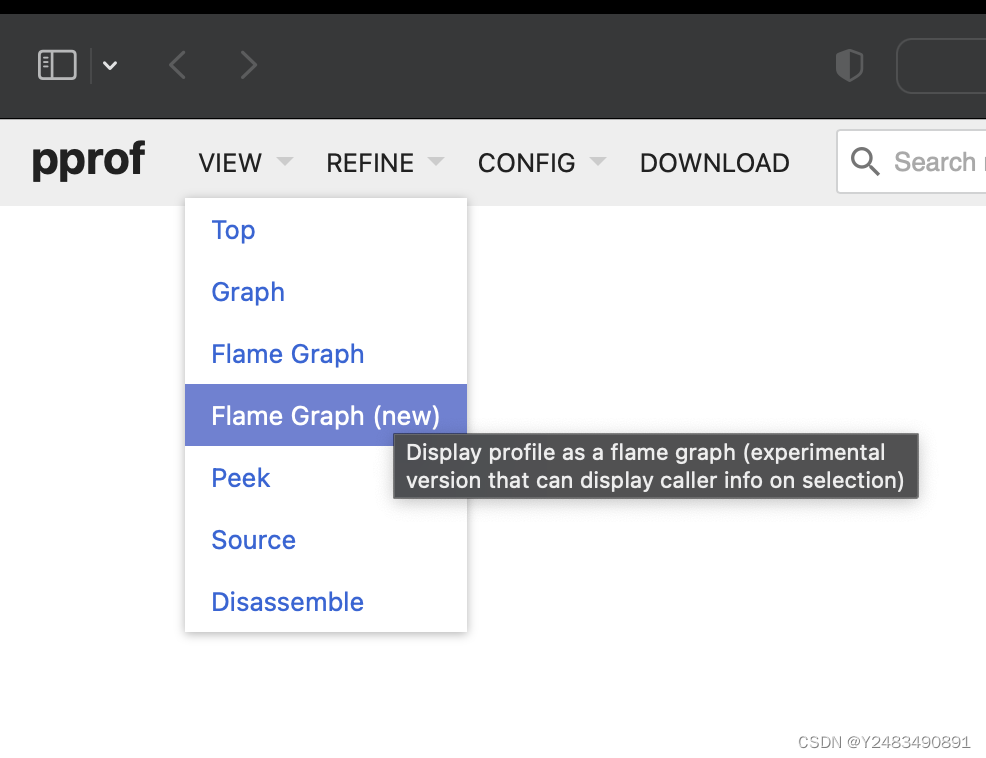Open the REFINE menu
Screen dimensions: 986x758
coord(370,163)
